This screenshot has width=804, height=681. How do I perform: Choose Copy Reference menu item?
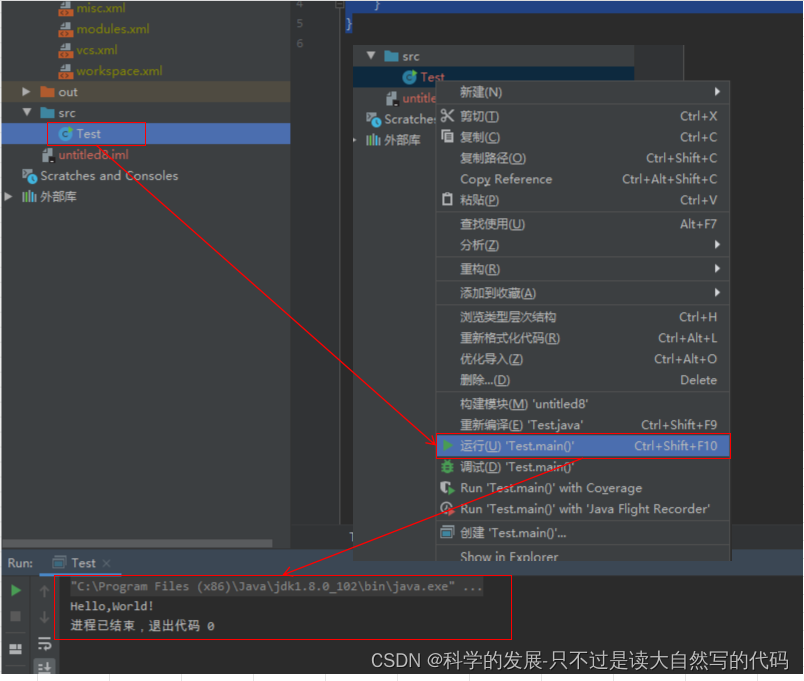(582, 179)
